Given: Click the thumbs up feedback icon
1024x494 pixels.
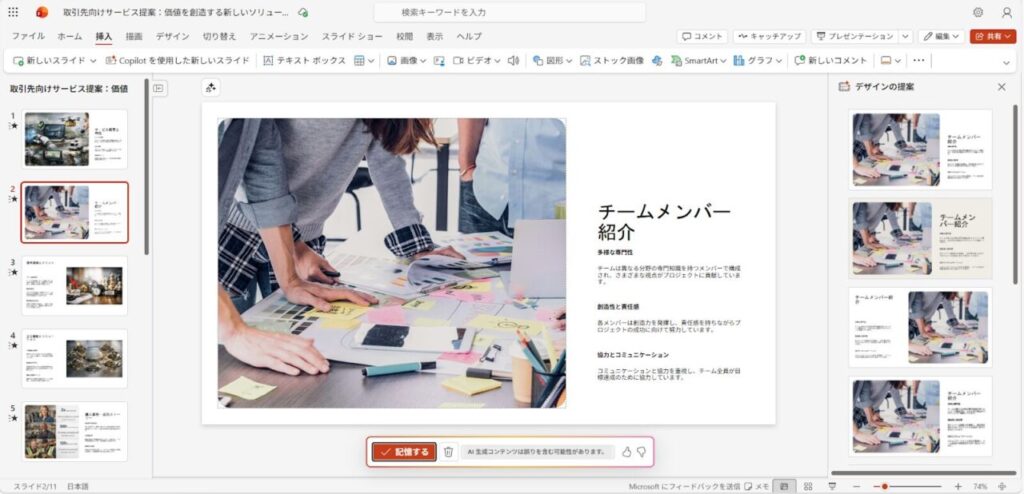Looking at the screenshot, I should [626, 452].
